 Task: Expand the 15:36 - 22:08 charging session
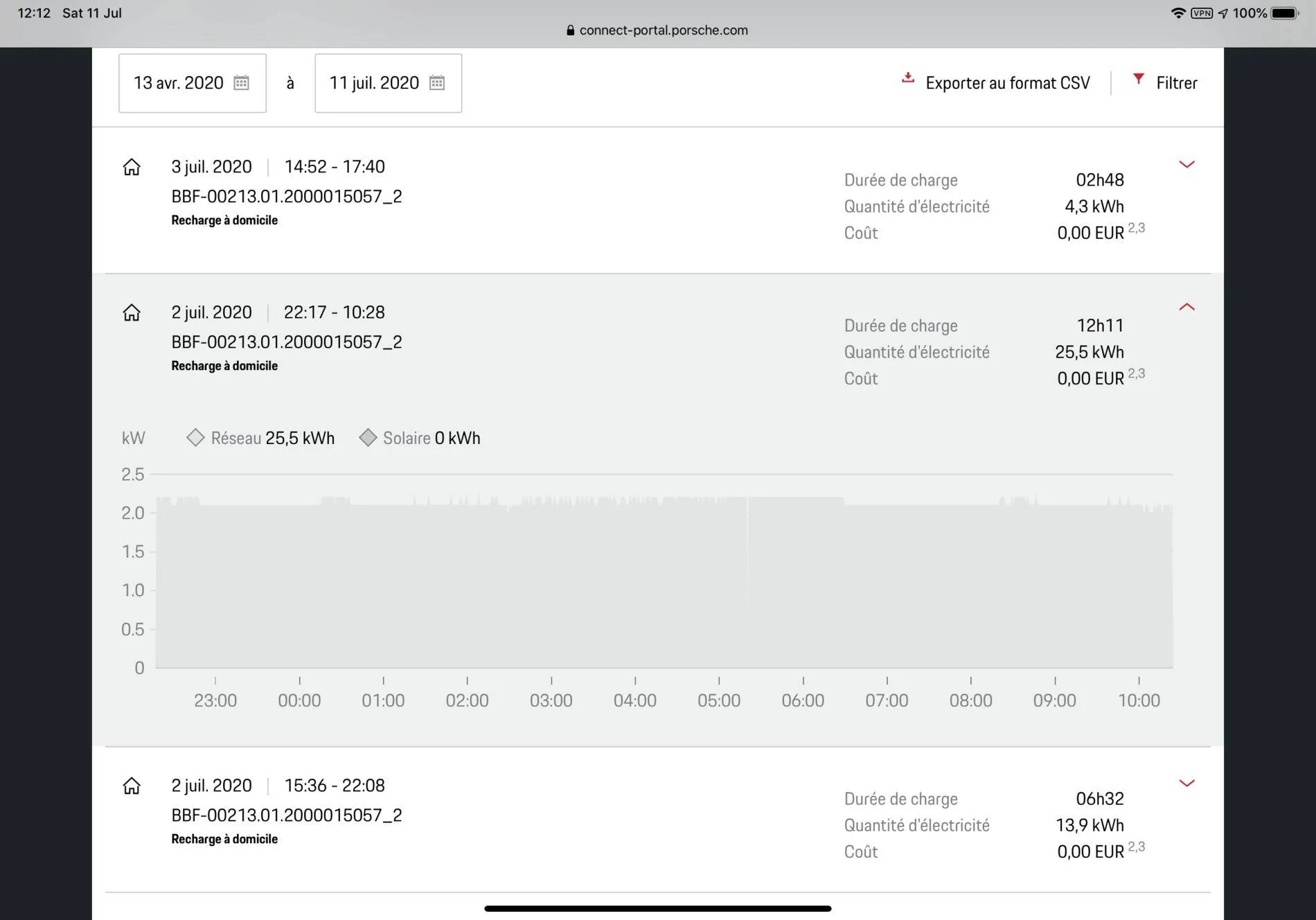pos(1186,783)
